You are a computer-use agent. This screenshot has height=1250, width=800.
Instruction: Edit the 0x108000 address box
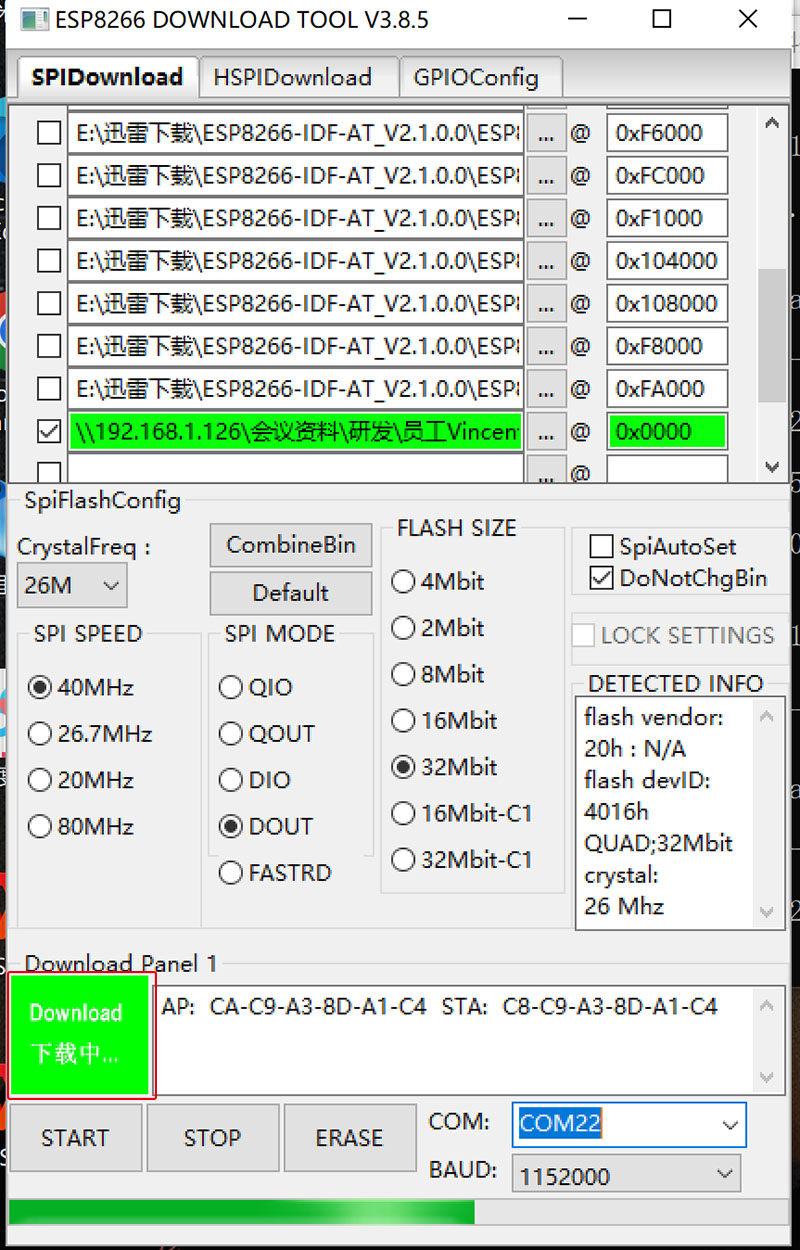point(667,304)
